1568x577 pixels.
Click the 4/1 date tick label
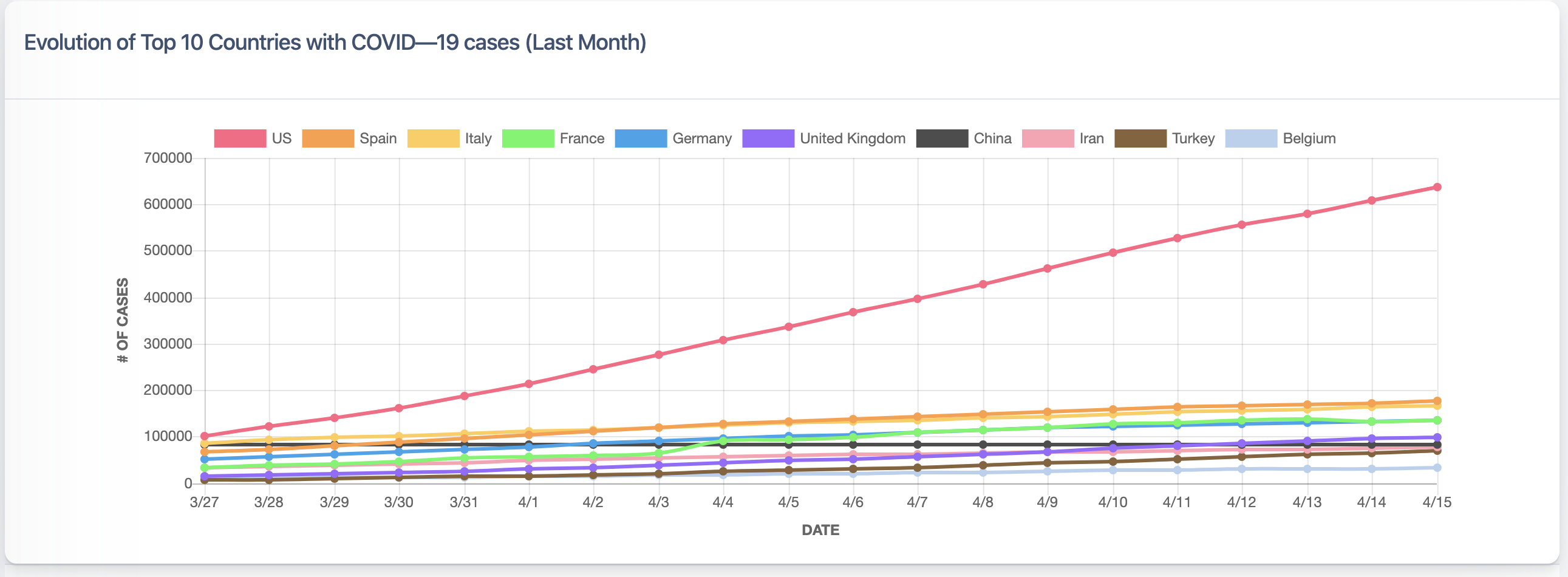click(x=529, y=503)
